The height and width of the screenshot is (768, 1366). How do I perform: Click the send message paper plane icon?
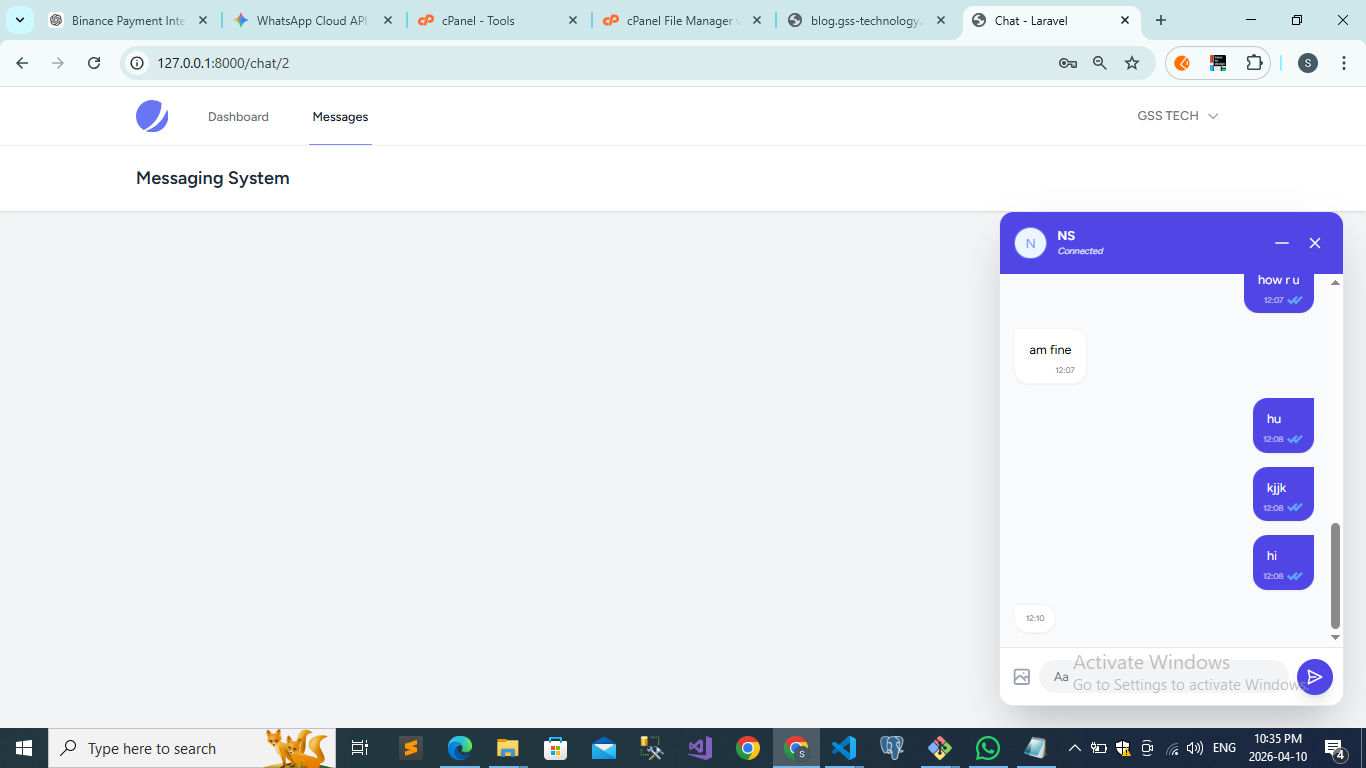[1314, 677]
